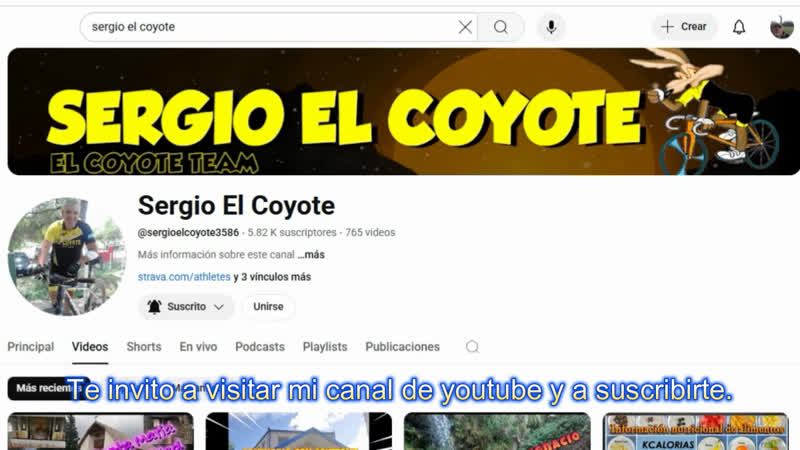The height and width of the screenshot is (450, 800).
Task: Select the Playlists tab
Action: point(325,347)
